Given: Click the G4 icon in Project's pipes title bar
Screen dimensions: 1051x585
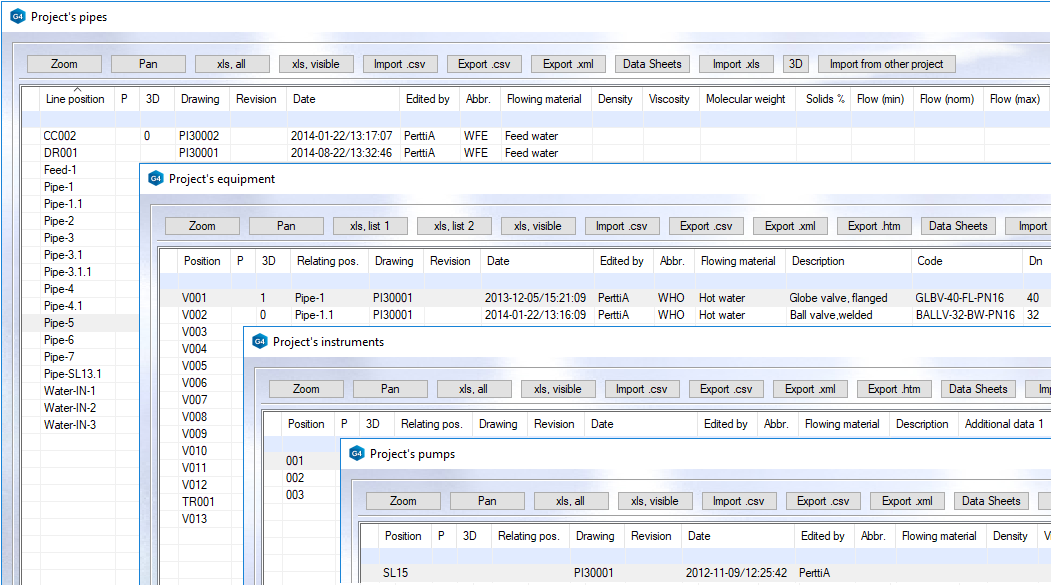Looking at the screenshot, I should (x=17, y=17).
